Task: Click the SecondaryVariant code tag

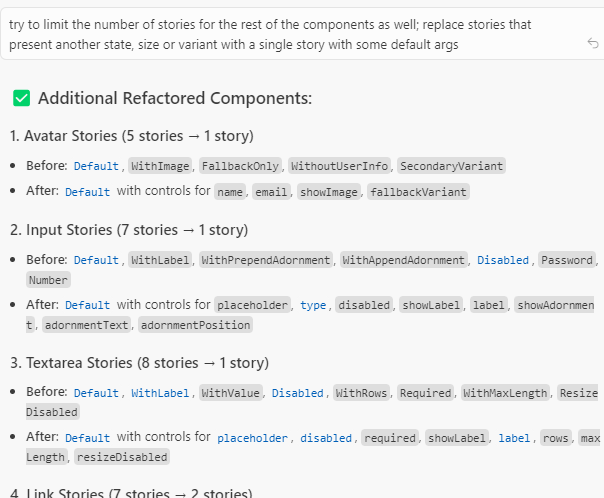Action: point(452,166)
